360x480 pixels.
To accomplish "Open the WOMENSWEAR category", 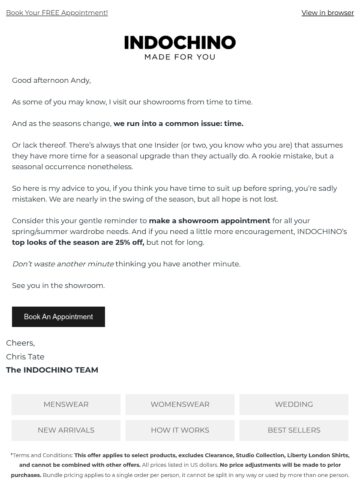I will (x=180, y=404).
